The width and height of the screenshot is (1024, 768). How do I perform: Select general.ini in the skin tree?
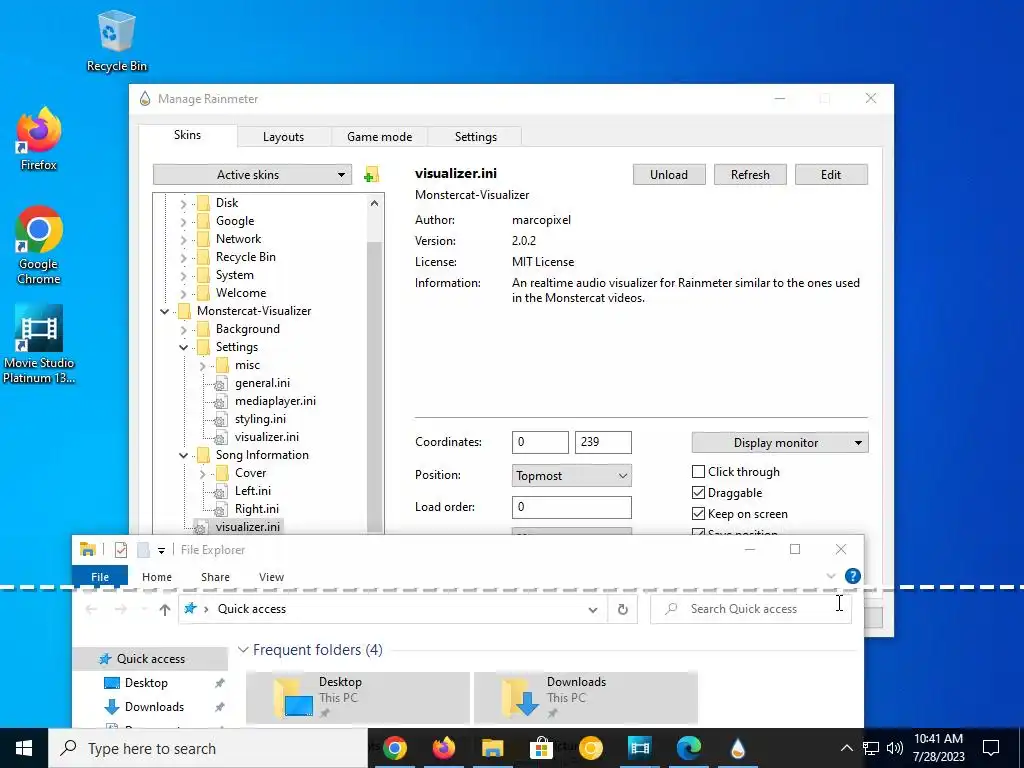(x=263, y=383)
